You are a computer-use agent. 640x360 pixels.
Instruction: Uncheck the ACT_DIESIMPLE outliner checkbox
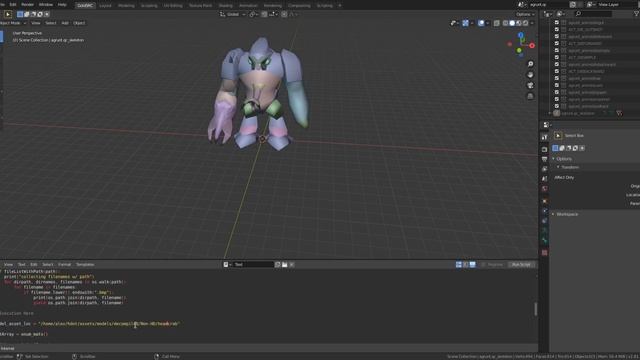click(556, 57)
